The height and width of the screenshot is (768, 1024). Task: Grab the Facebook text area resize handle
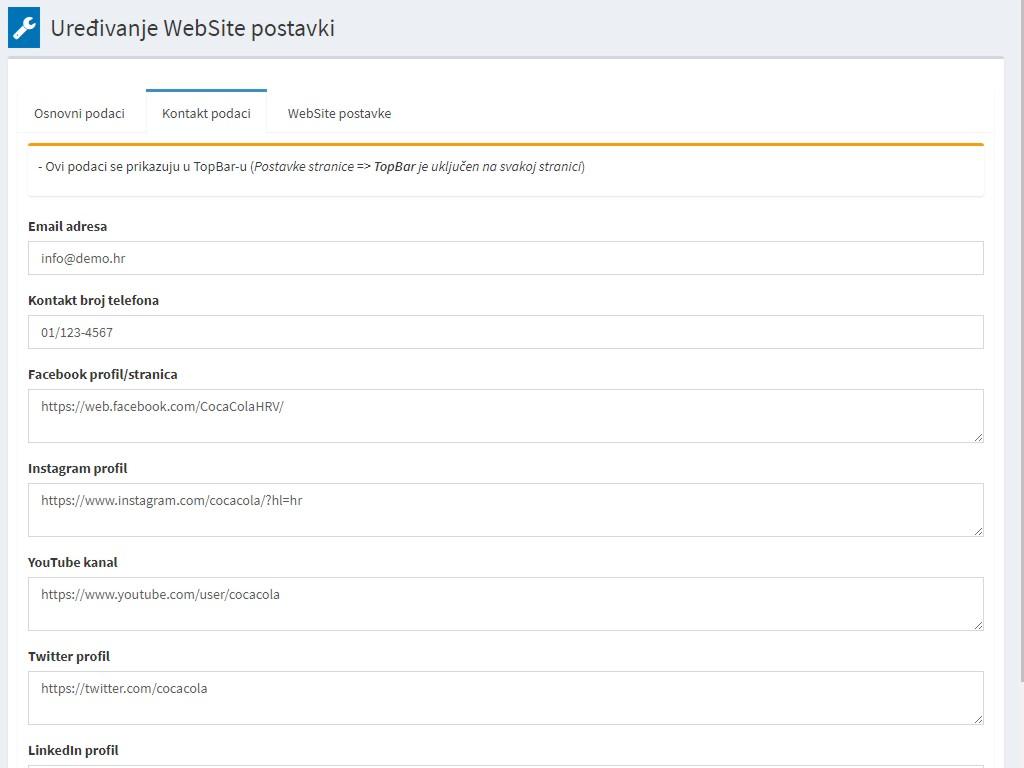point(978,437)
